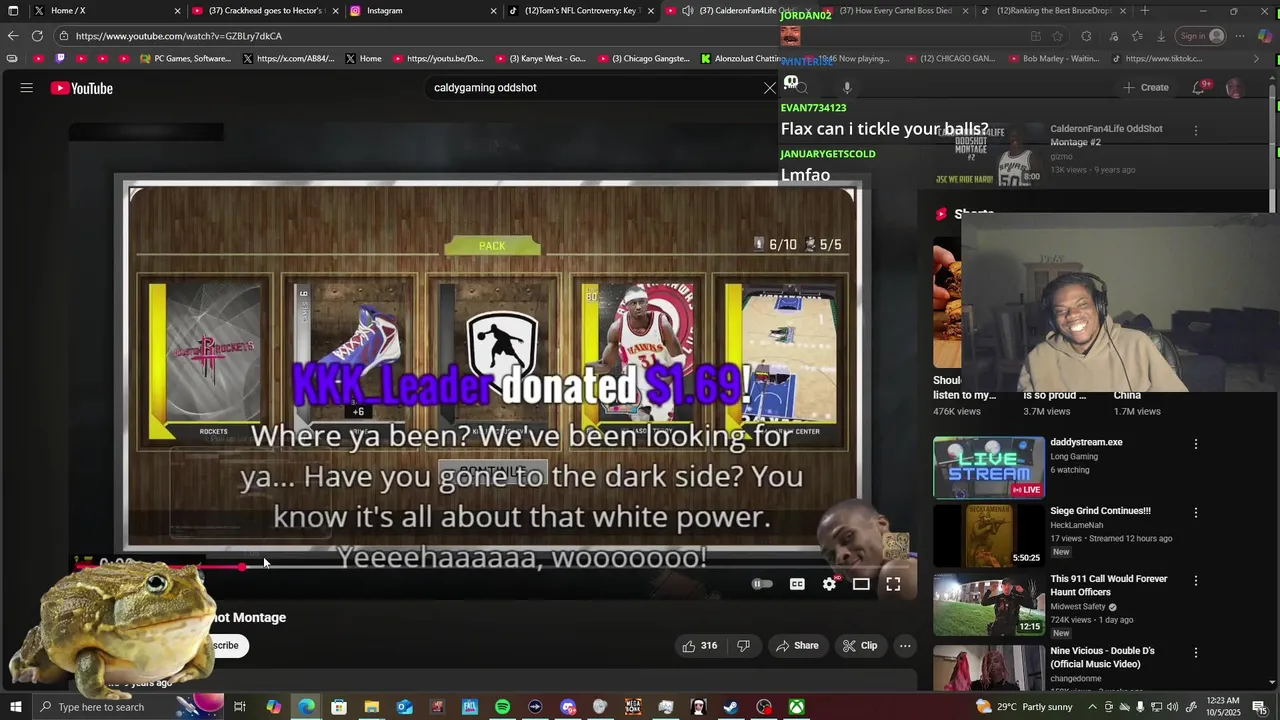This screenshot has height=720, width=1280.
Task: Open the weather widget showing 29°C
Action: pos(1024,707)
